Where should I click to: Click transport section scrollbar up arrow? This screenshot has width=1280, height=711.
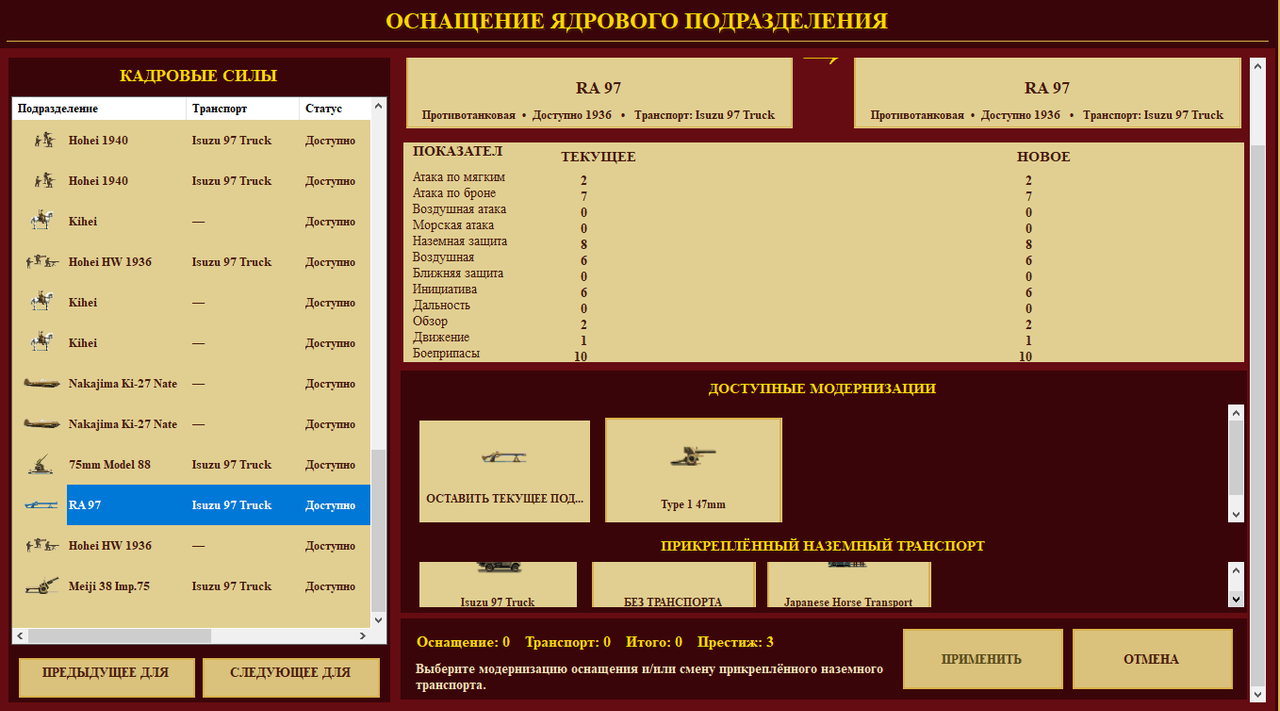pos(1235,570)
